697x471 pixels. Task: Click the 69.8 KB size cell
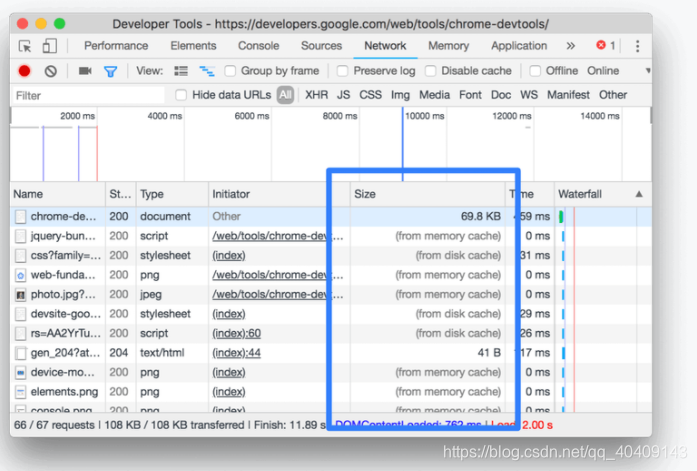click(481, 216)
